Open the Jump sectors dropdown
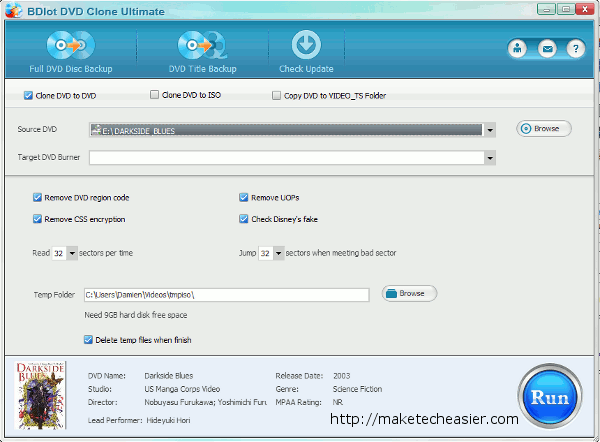The height and width of the screenshot is (442, 600). [x=279, y=253]
